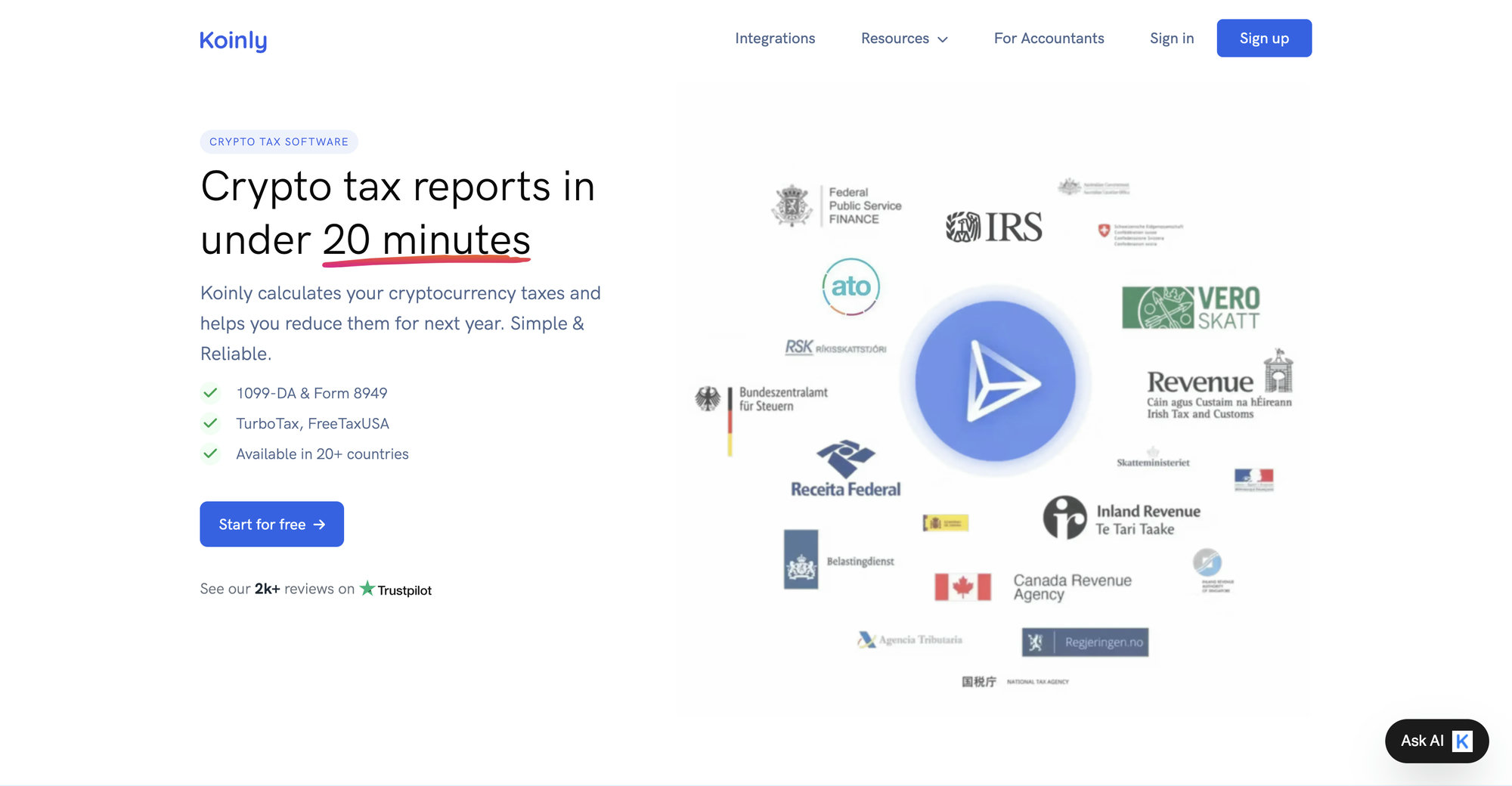This screenshot has height=786, width=1512.
Task: Click the Bundeszentralamt für Steuern logo
Action: (x=761, y=419)
